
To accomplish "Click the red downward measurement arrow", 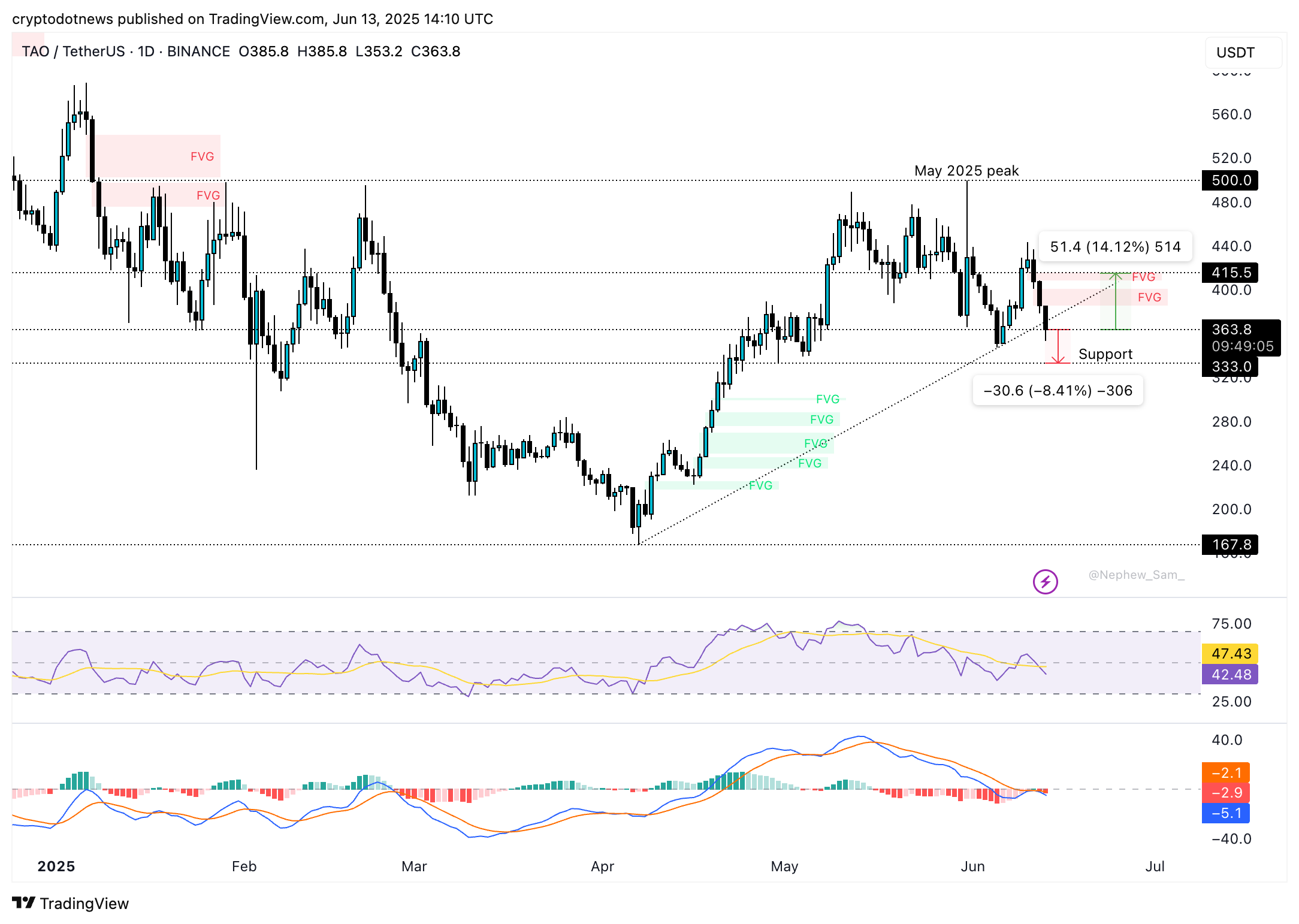I will point(1059,346).
